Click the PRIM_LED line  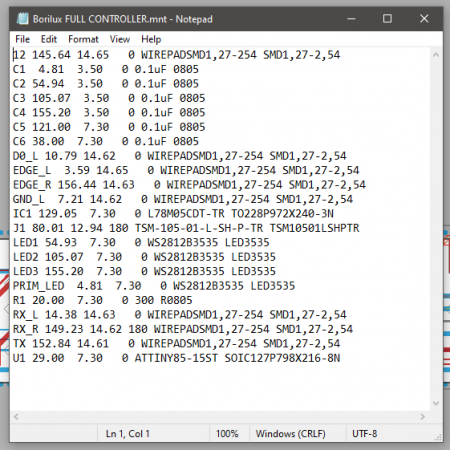[x=154, y=286]
